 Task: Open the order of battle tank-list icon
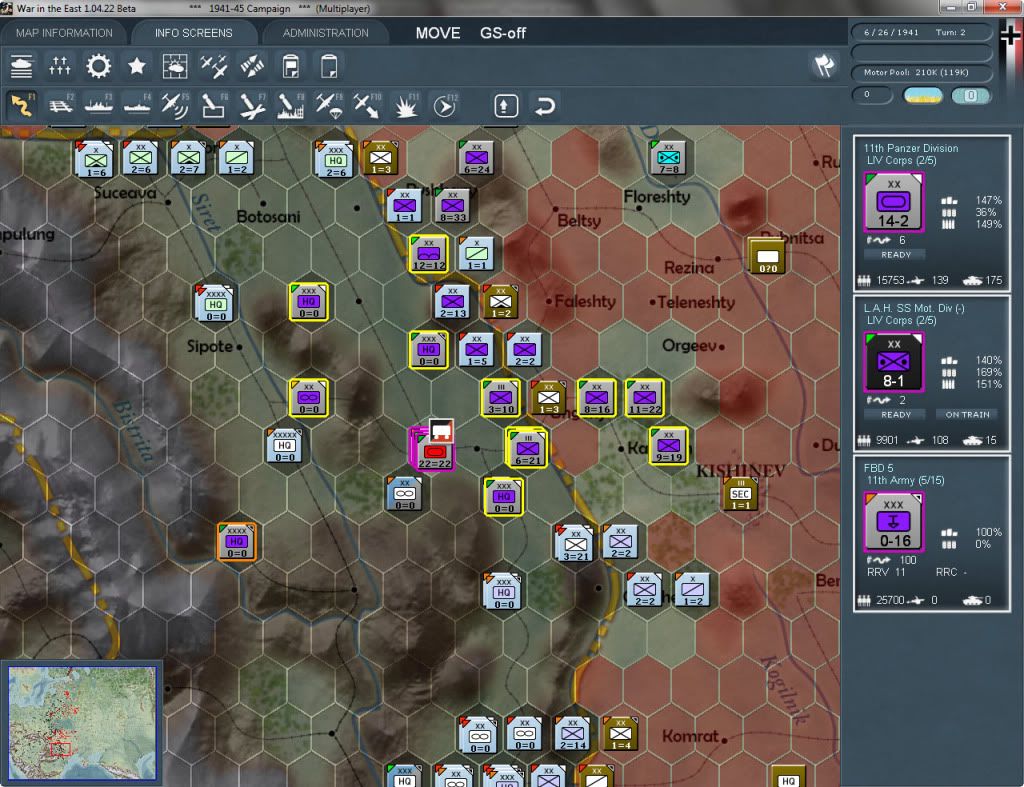tap(22, 66)
